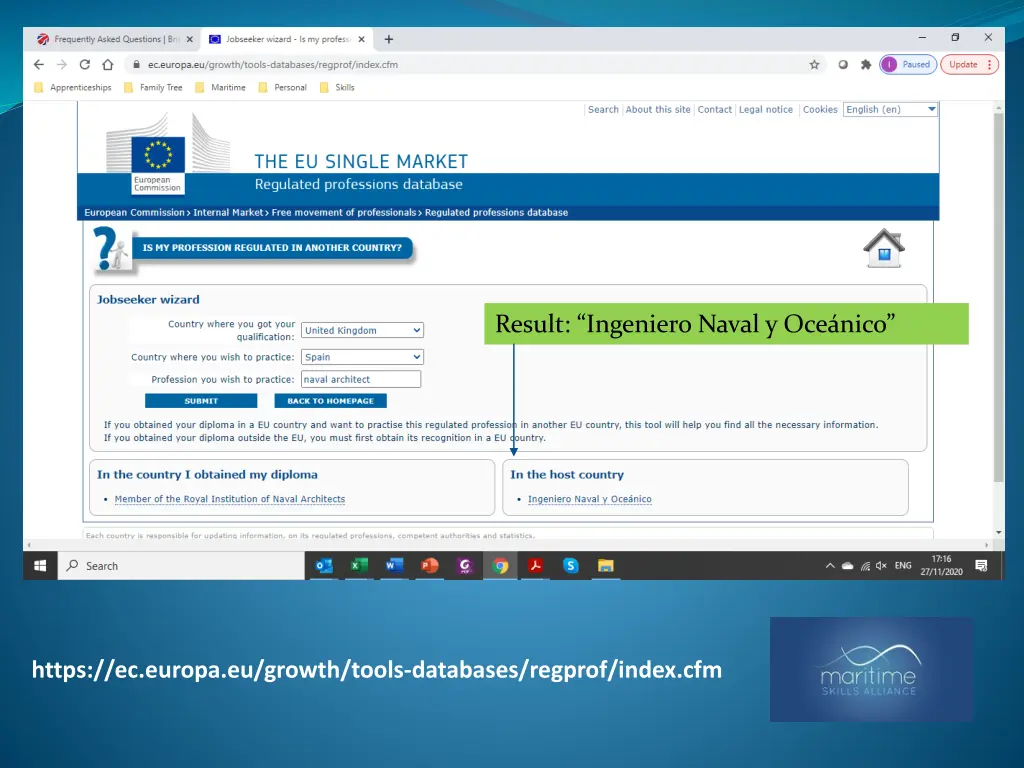
Task: Open the Ingeniero Naval y Oceánico link
Action: click(590, 499)
